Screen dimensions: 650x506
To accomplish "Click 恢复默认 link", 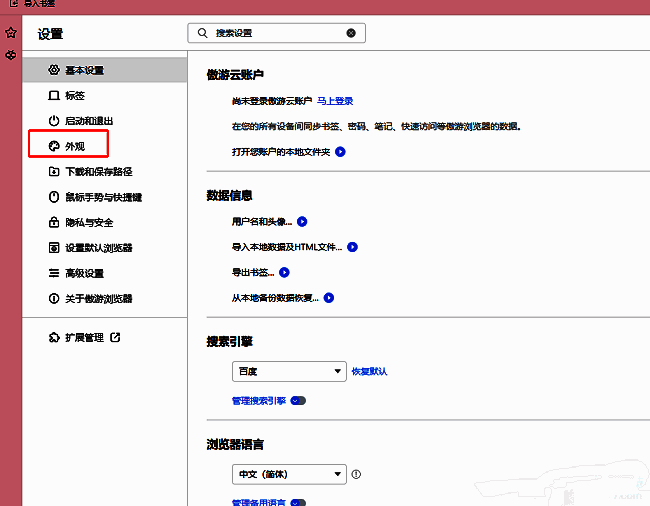I will [x=369, y=371].
